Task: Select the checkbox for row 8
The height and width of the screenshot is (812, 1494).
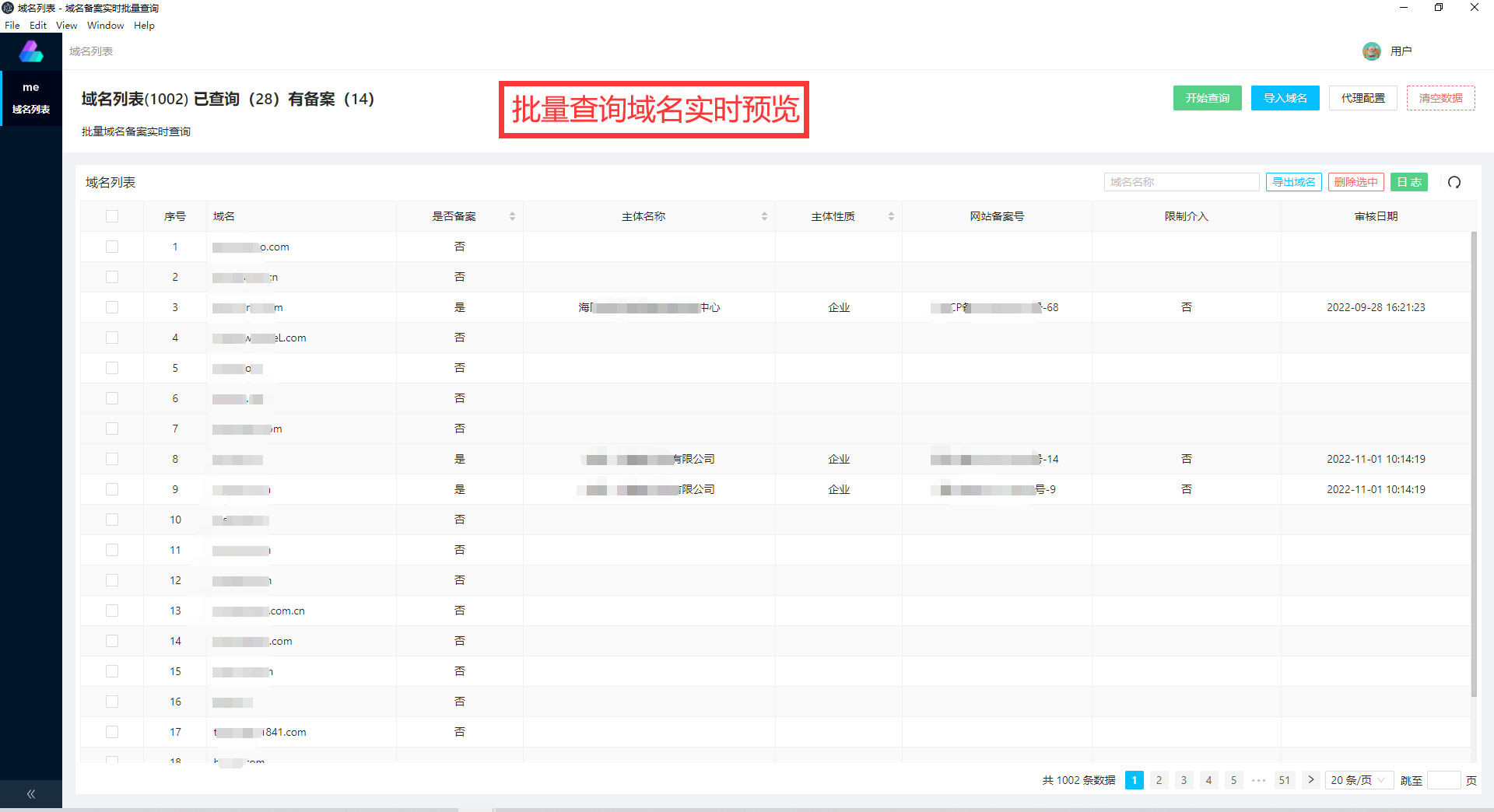Action: pos(112,458)
